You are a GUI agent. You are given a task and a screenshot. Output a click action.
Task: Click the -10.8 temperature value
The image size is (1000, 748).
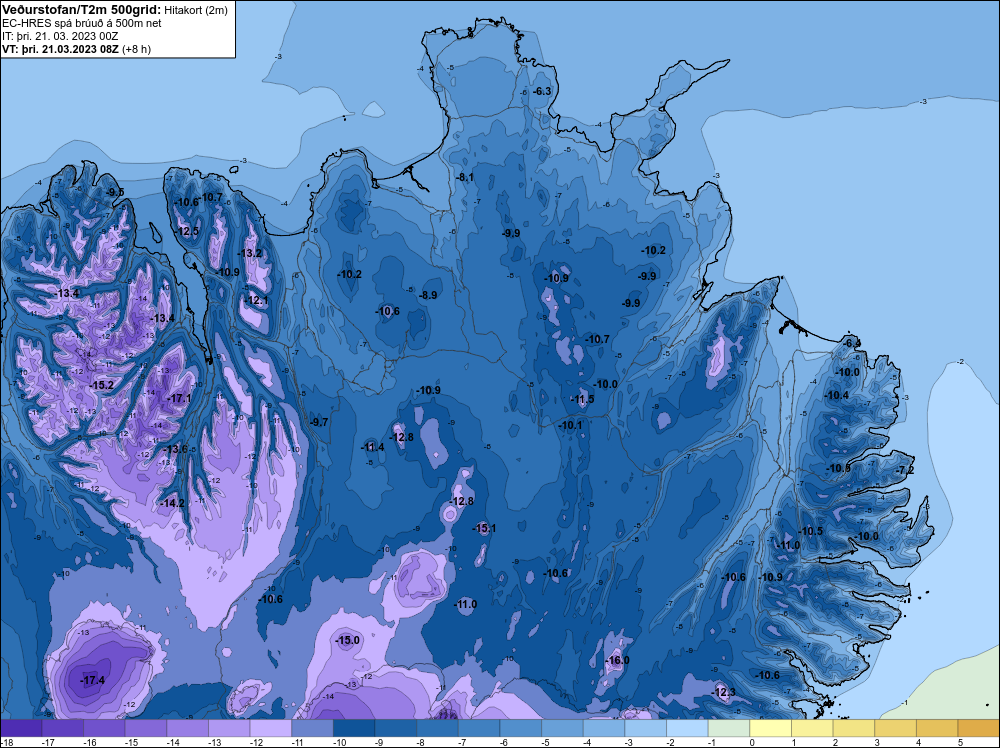[839, 469]
